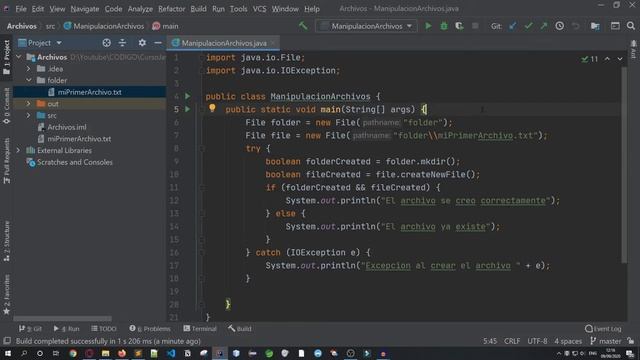
Task: Close the ManipulacionArchivos.java tab
Action: pyautogui.click(x=273, y=43)
